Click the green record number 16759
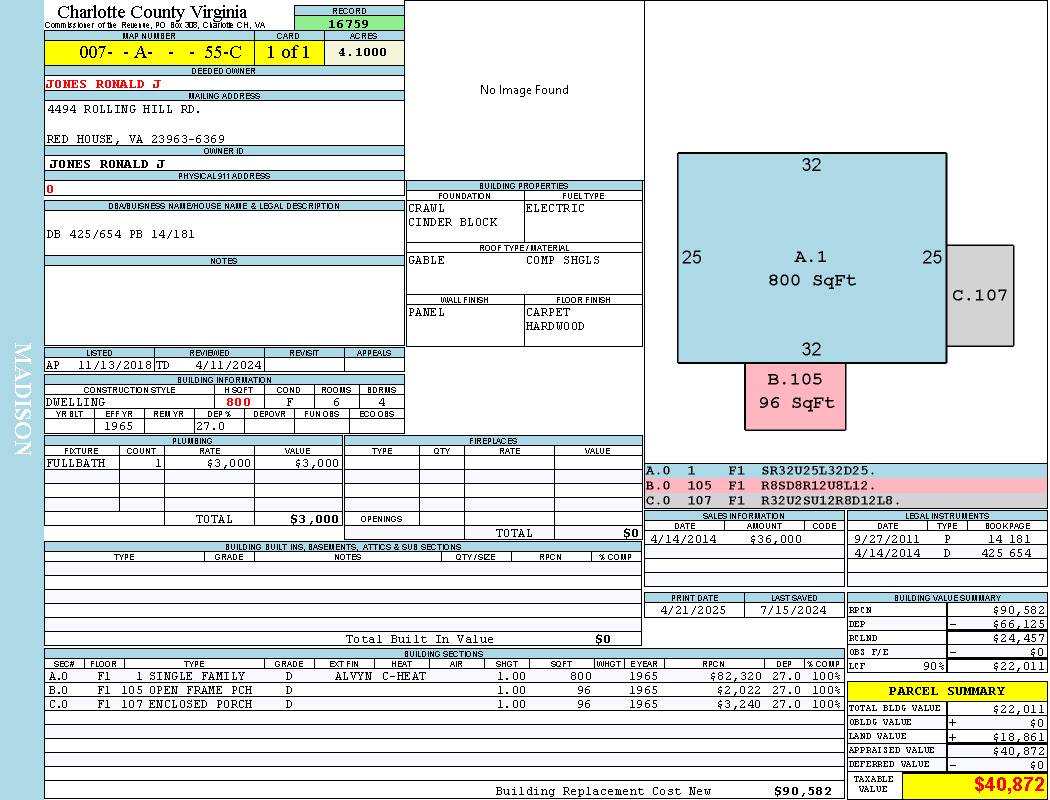The image size is (1050, 800). 349,23
